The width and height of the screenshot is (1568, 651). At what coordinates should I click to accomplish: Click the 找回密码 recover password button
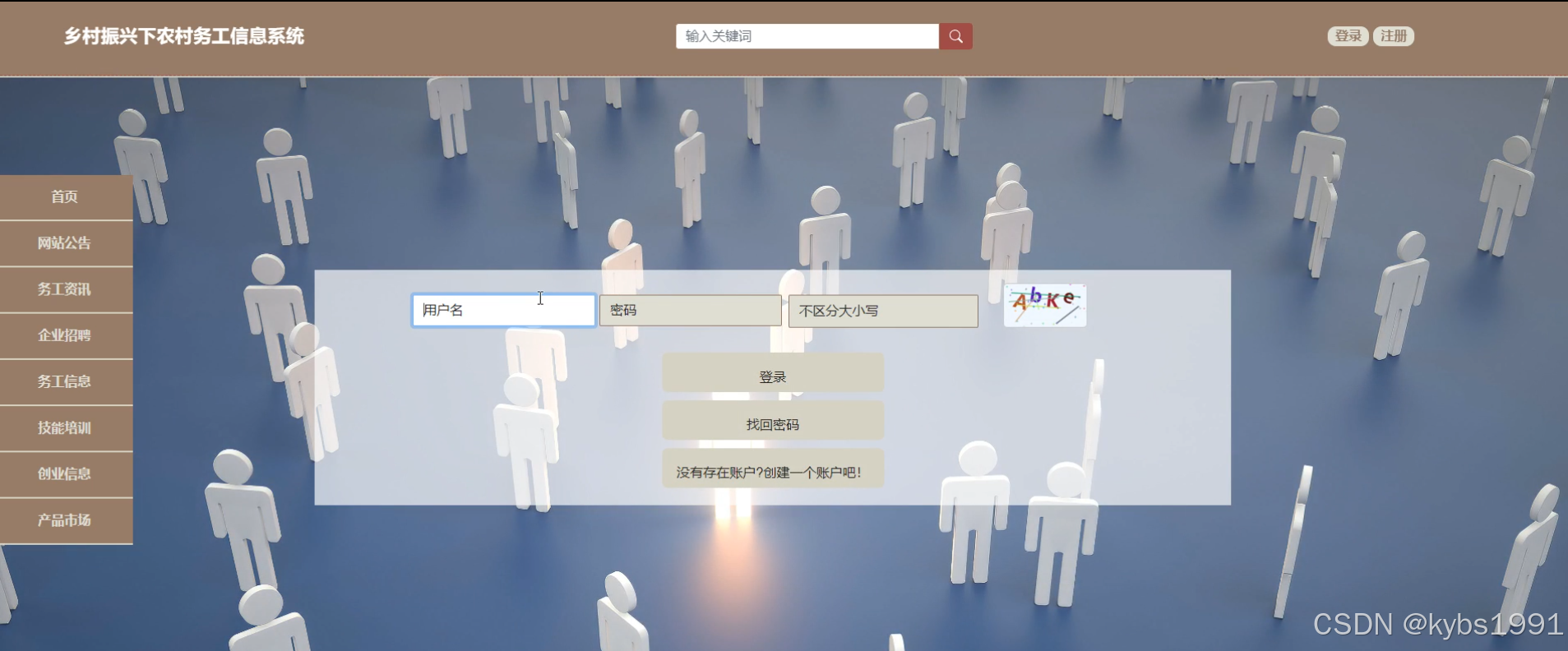pos(773,422)
